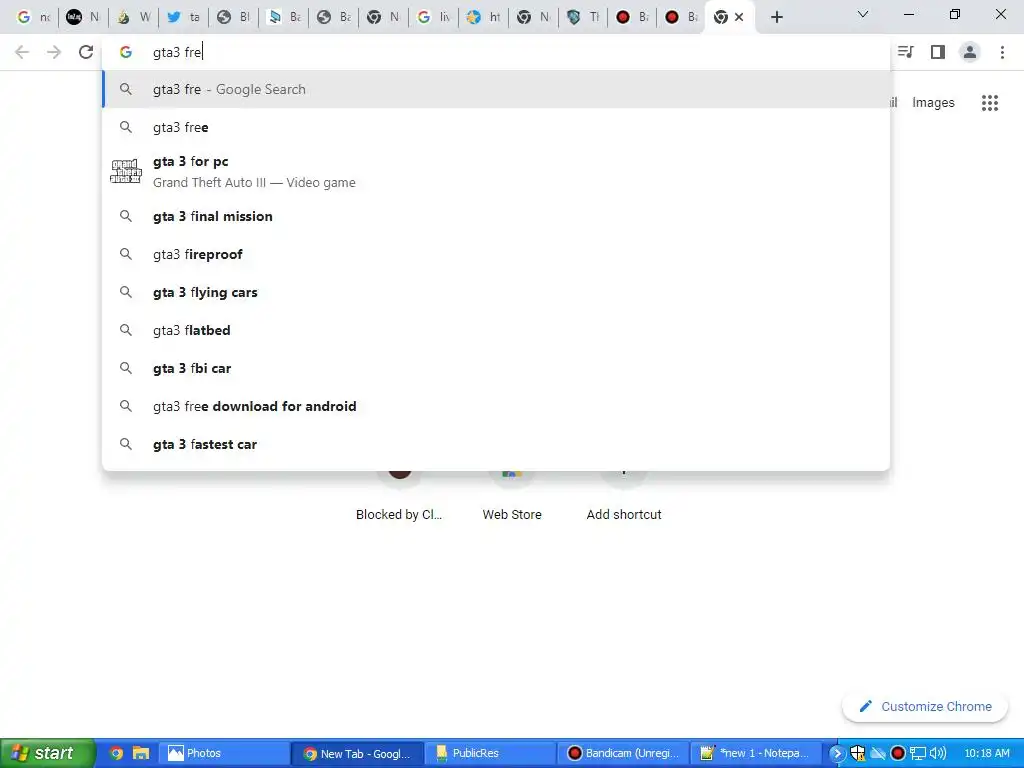Switch to first Bandicam red-dot tab

click(632, 17)
